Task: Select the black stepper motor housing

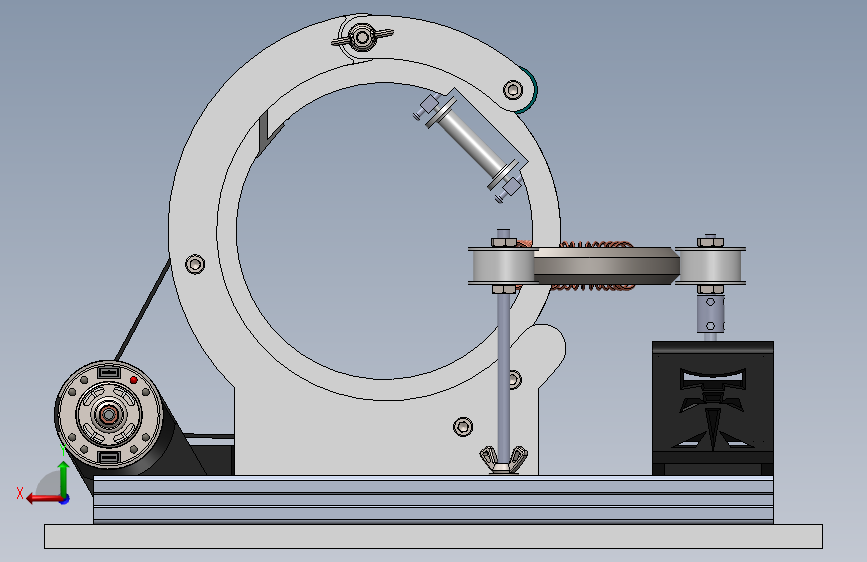Action: 713,408
